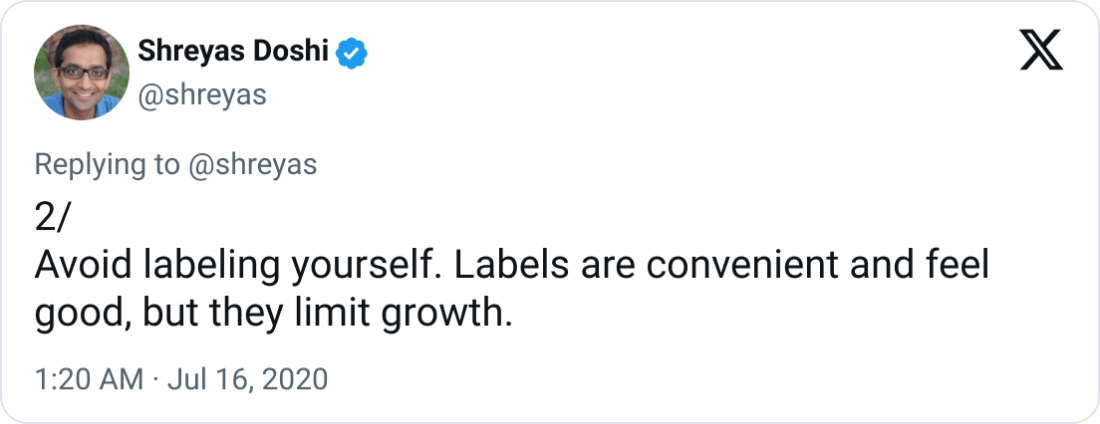Click the blue verified badge
The width and height of the screenshot is (1100, 424).
click(x=353, y=52)
